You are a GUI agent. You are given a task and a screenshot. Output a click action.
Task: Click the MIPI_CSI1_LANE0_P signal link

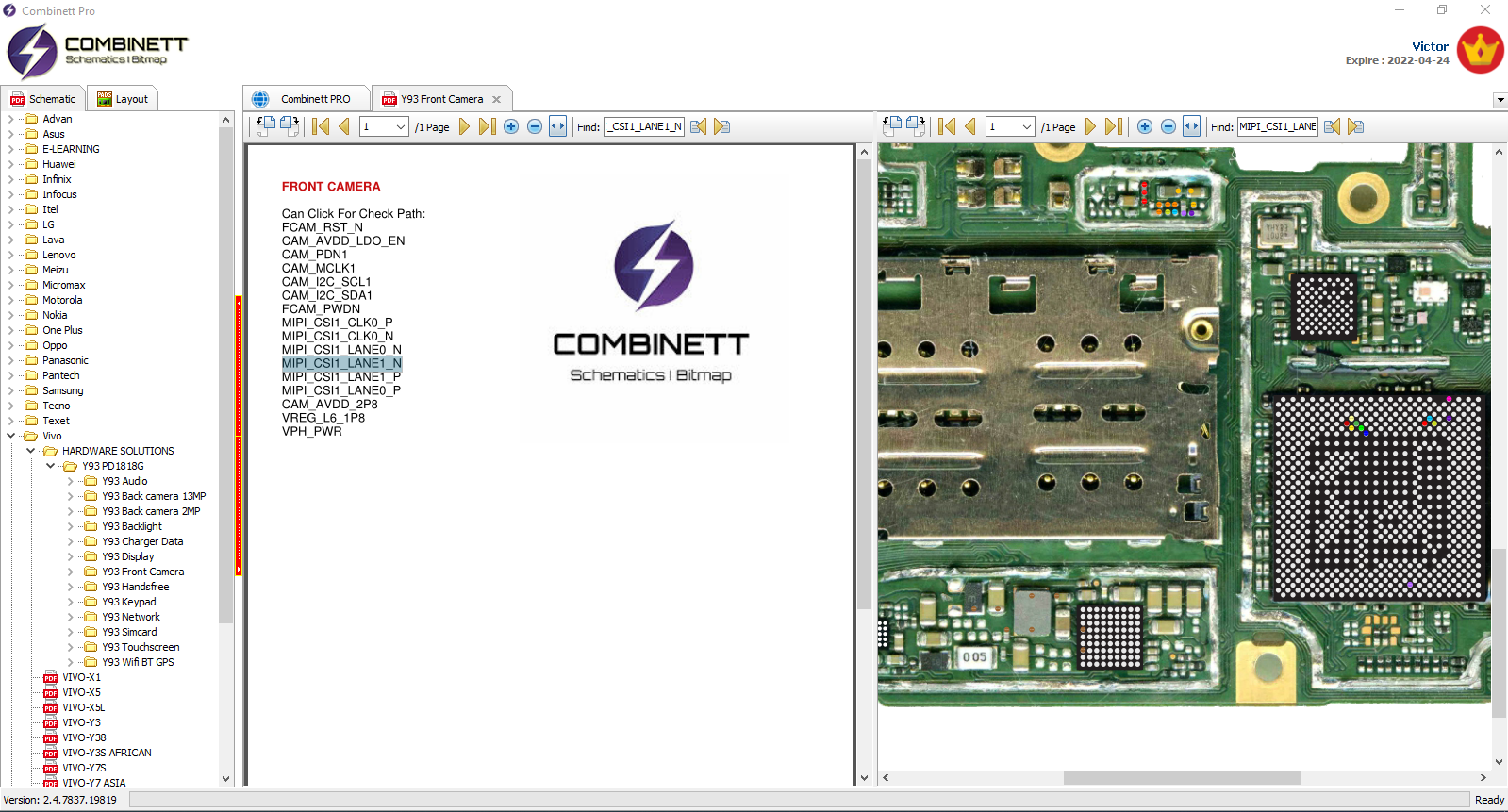[x=341, y=390]
